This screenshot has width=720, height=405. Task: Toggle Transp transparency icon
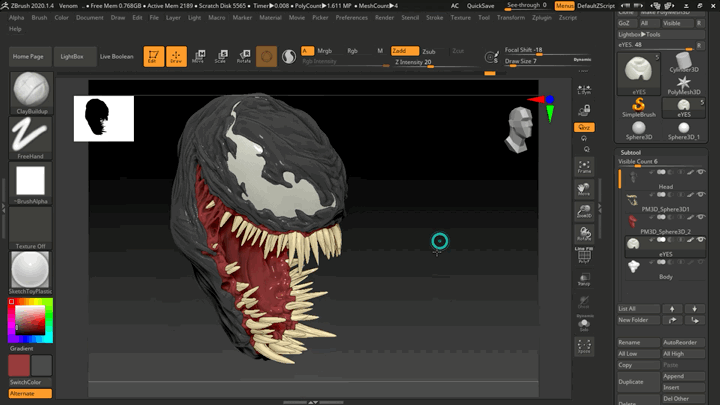(584, 279)
